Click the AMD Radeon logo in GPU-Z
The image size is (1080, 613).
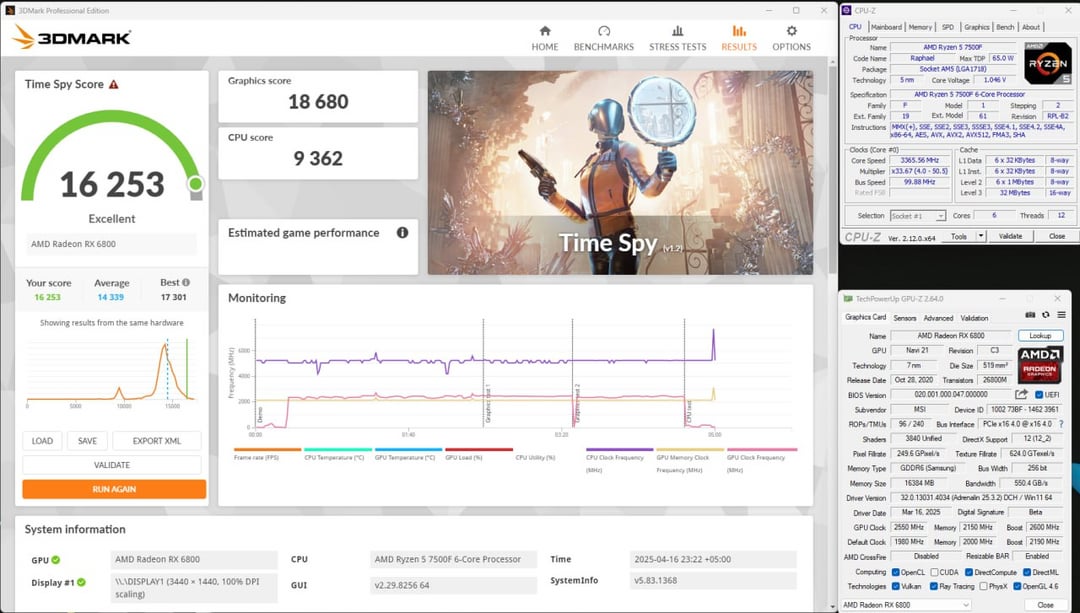(x=1040, y=364)
